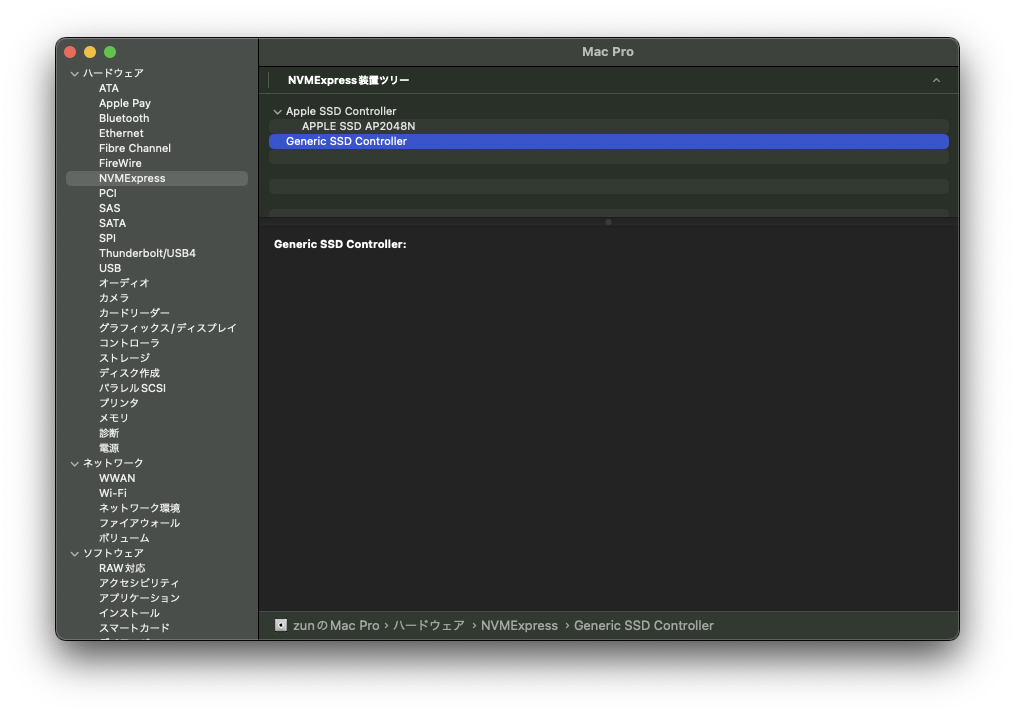Collapse the Apple SSD Controller tree node

(x=278, y=112)
